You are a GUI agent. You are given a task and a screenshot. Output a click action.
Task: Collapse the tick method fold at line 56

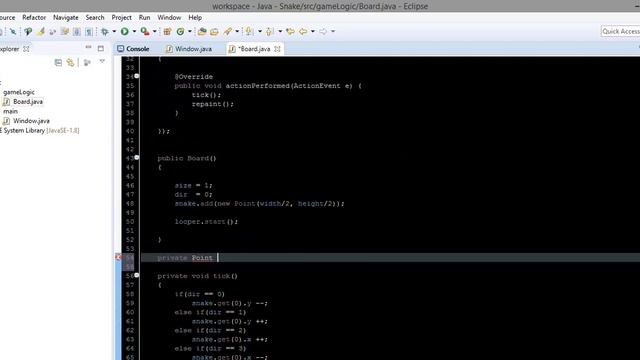coord(137,275)
